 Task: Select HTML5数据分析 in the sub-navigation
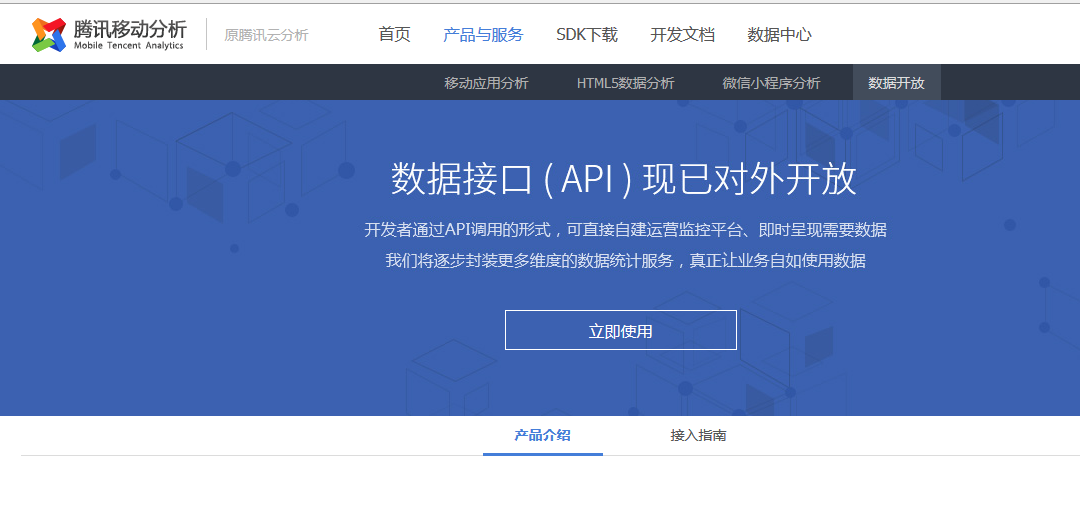coord(625,83)
